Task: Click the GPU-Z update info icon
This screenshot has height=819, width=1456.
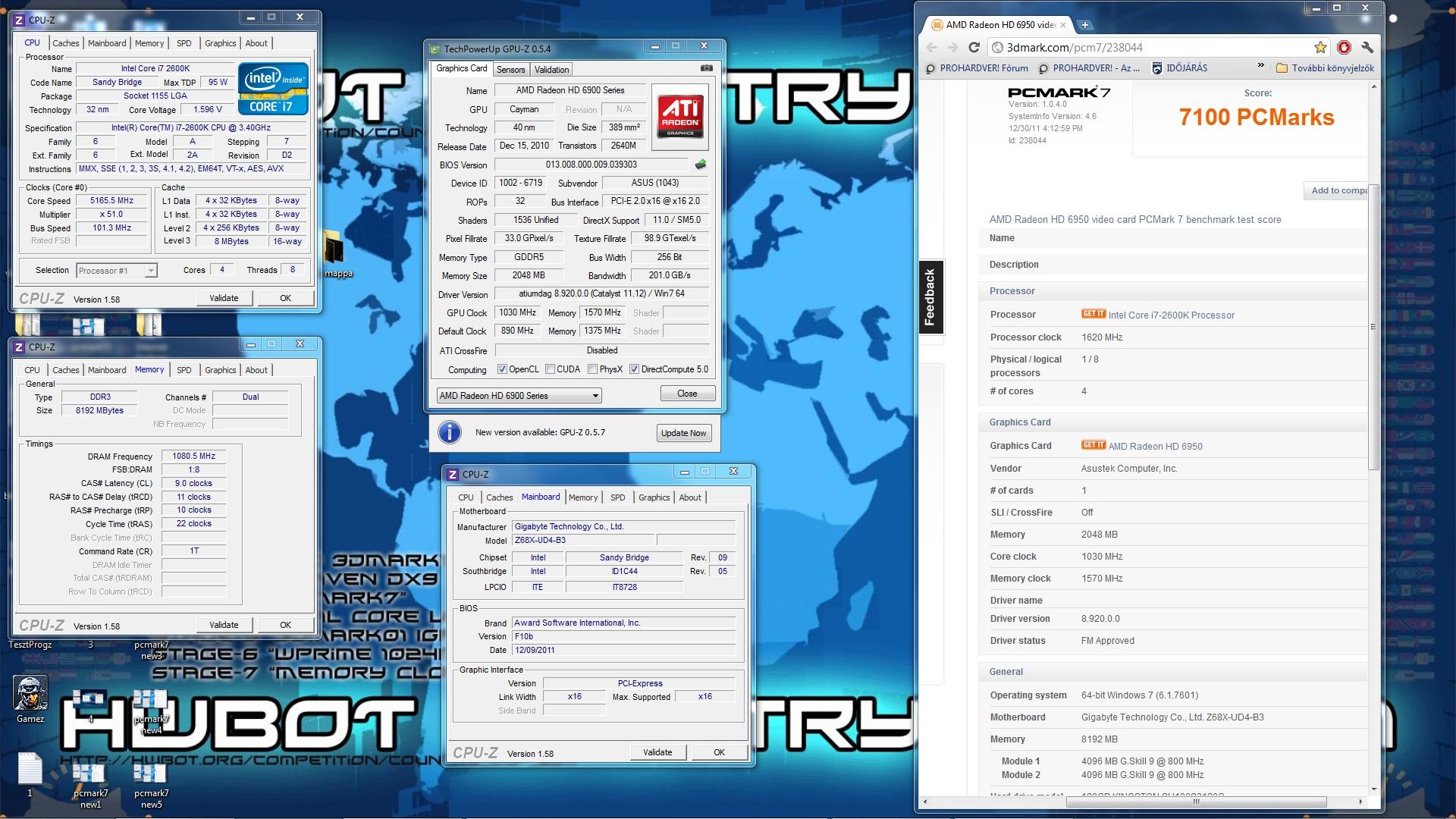Action: [x=450, y=432]
